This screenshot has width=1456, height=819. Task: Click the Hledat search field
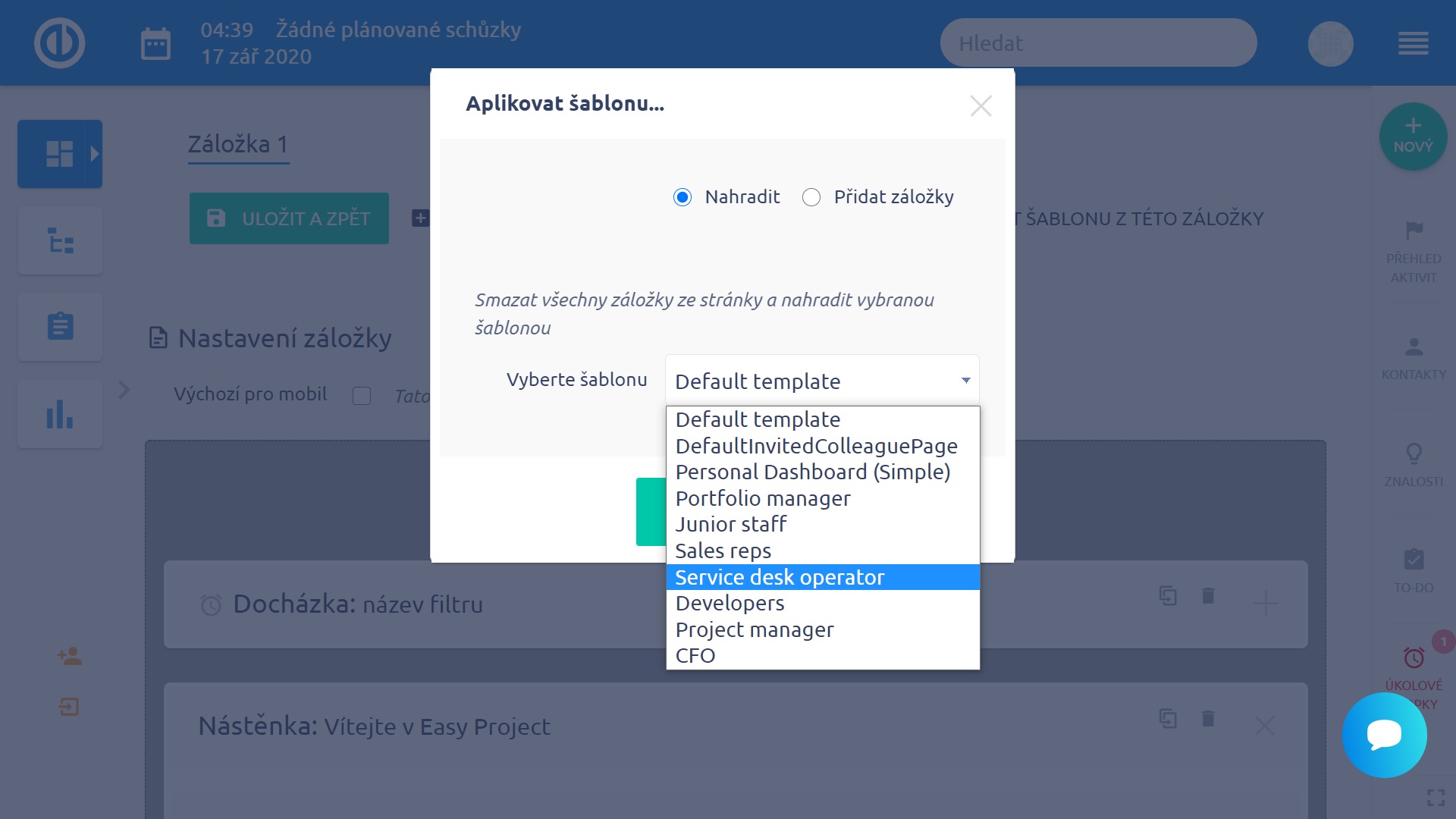[x=1098, y=43]
